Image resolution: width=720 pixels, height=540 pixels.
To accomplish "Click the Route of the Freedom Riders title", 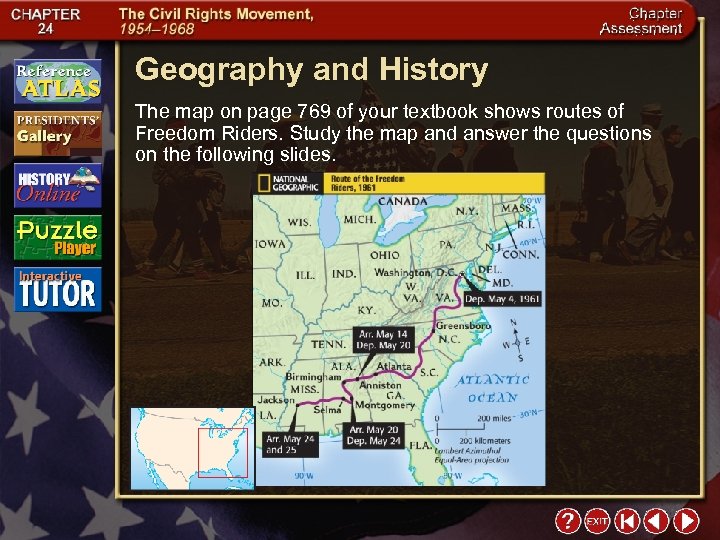I will click(x=368, y=183).
